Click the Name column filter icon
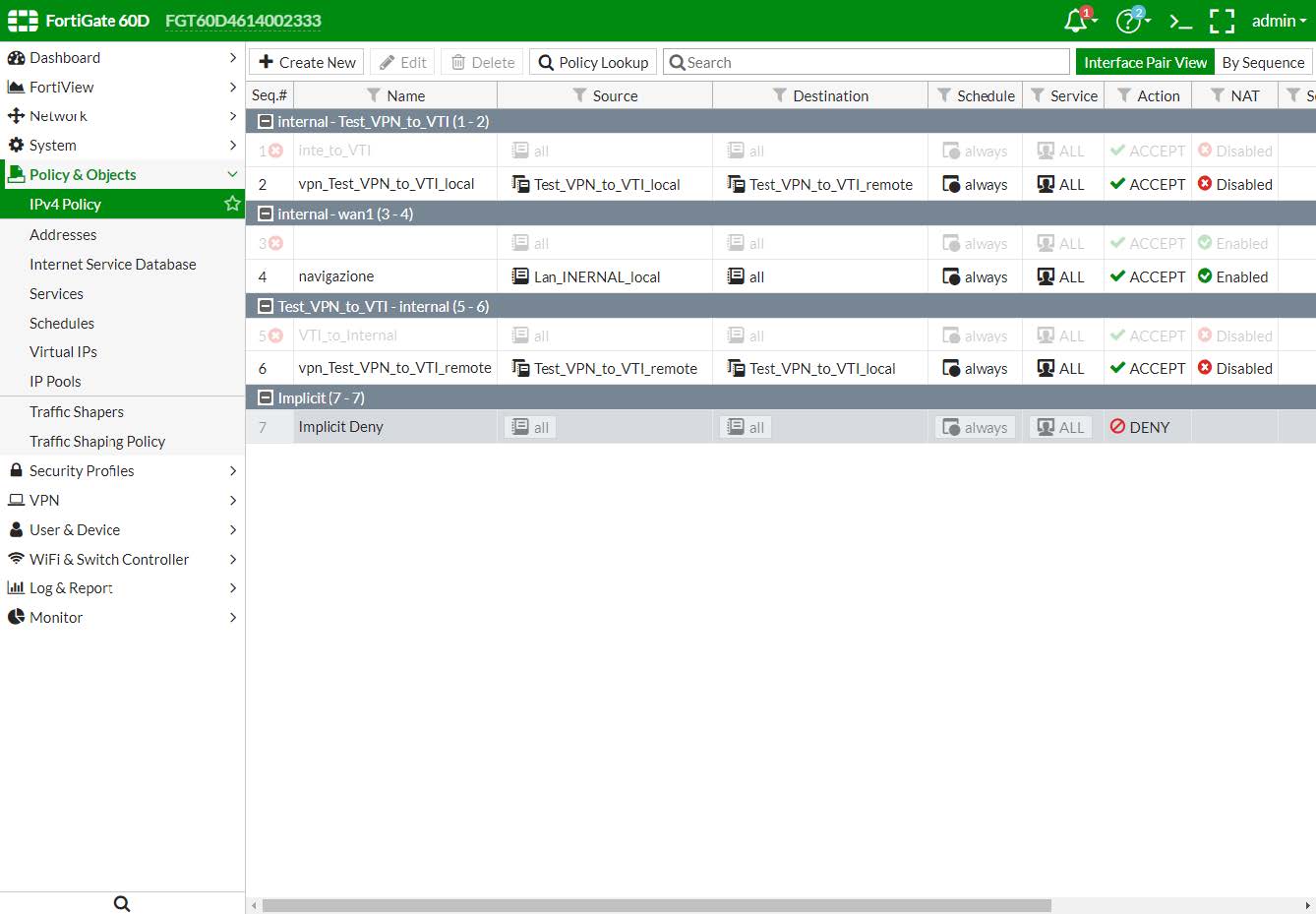 (x=374, y=95)
